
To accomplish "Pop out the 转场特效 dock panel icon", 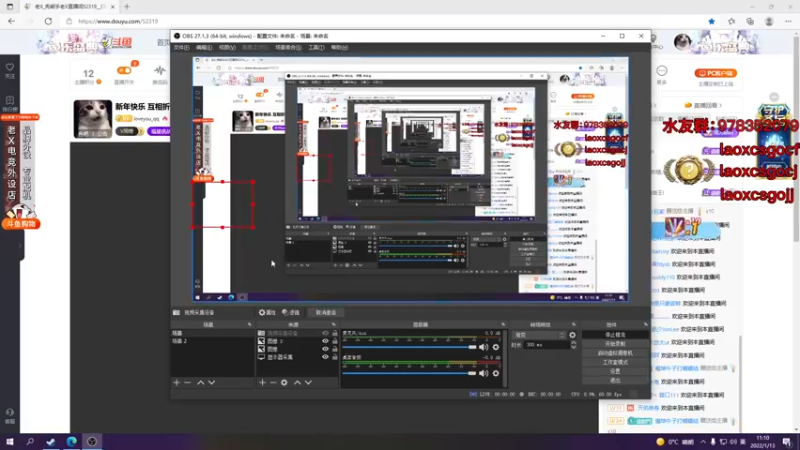I will [x=573, y=324].
